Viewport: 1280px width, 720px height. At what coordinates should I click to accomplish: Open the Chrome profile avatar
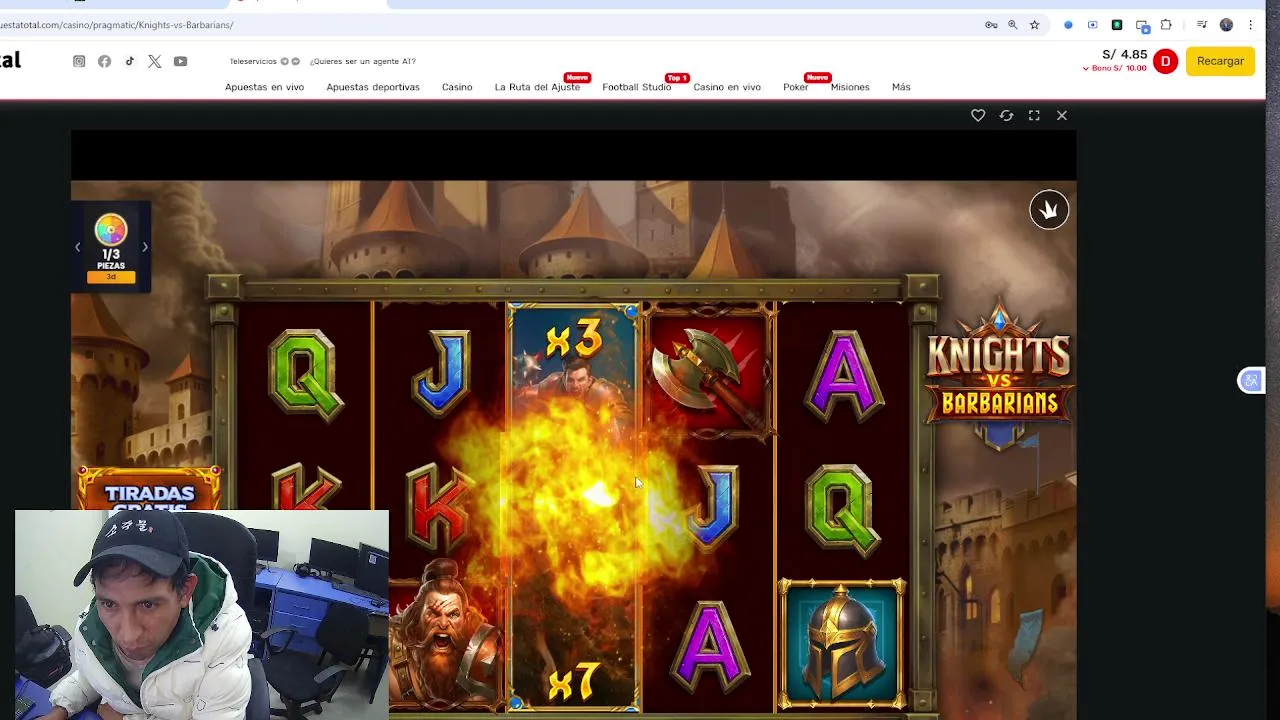1226,25
